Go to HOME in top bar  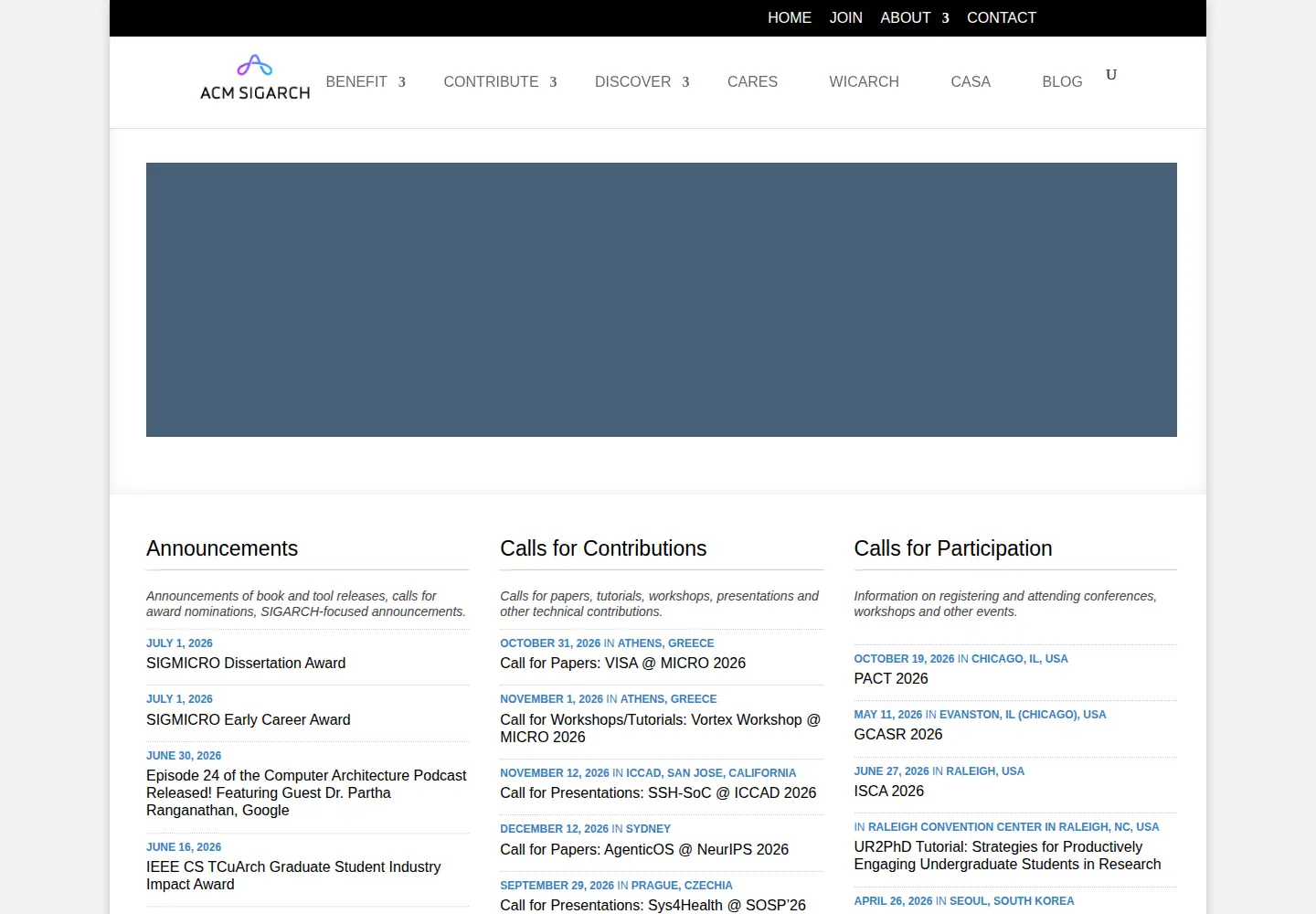(790, 17)
